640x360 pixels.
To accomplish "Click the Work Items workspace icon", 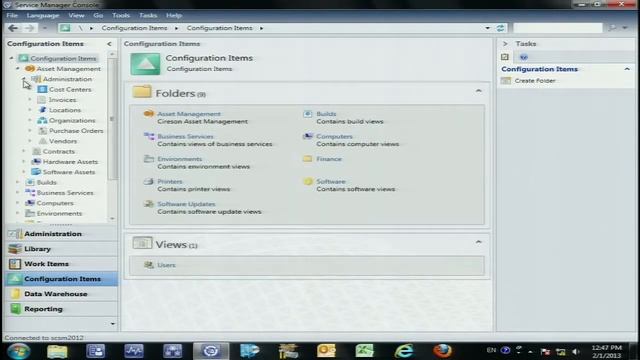I will pos(15,264).
